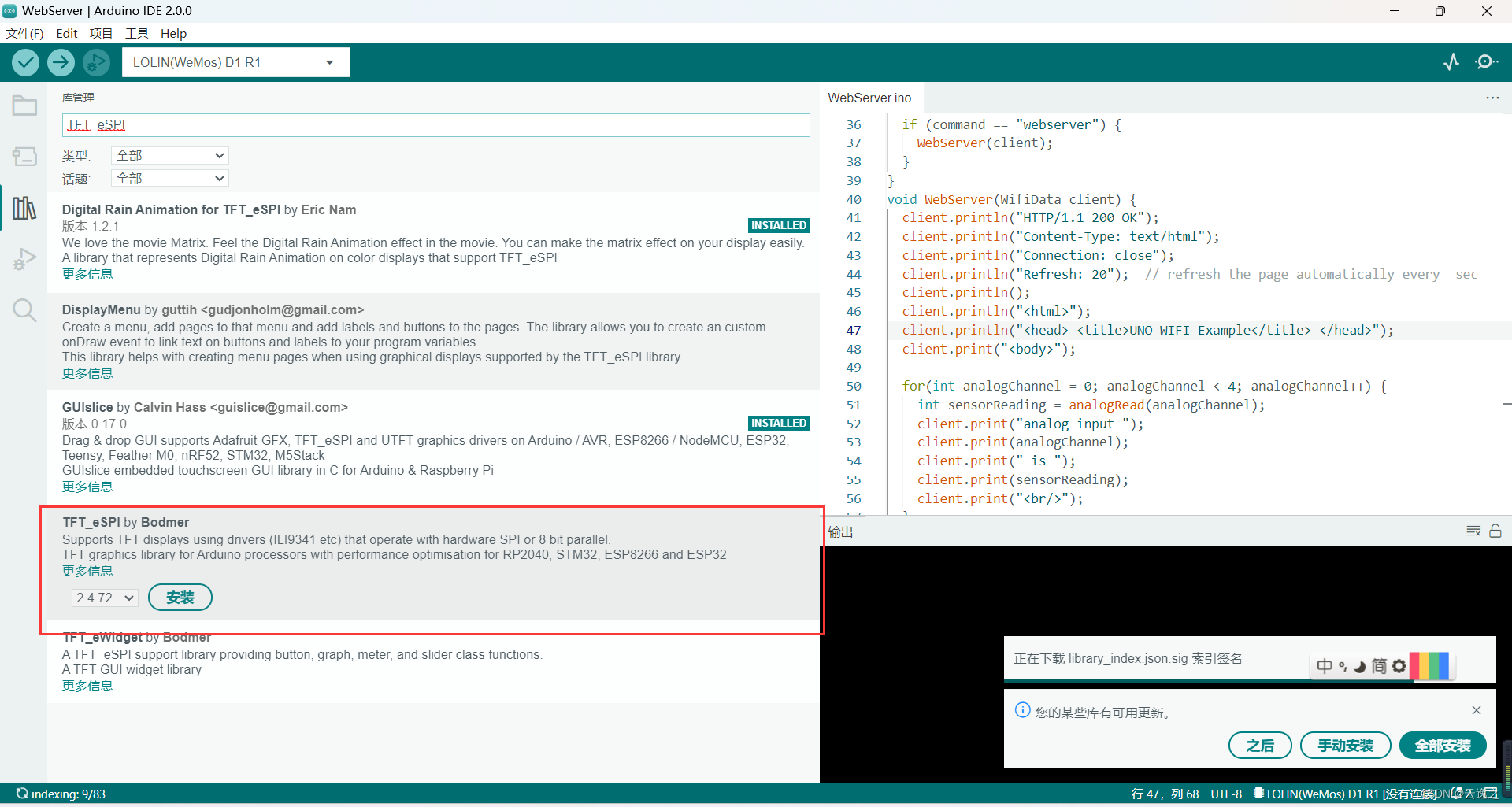Open the 工具 menu
This screenshot has width=1512, height=807.
point(136,33)
